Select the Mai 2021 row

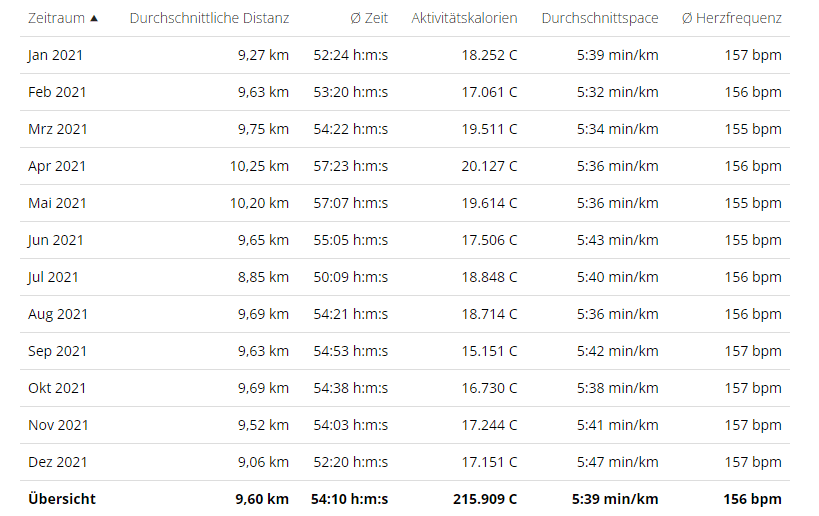tap(57, 203)
